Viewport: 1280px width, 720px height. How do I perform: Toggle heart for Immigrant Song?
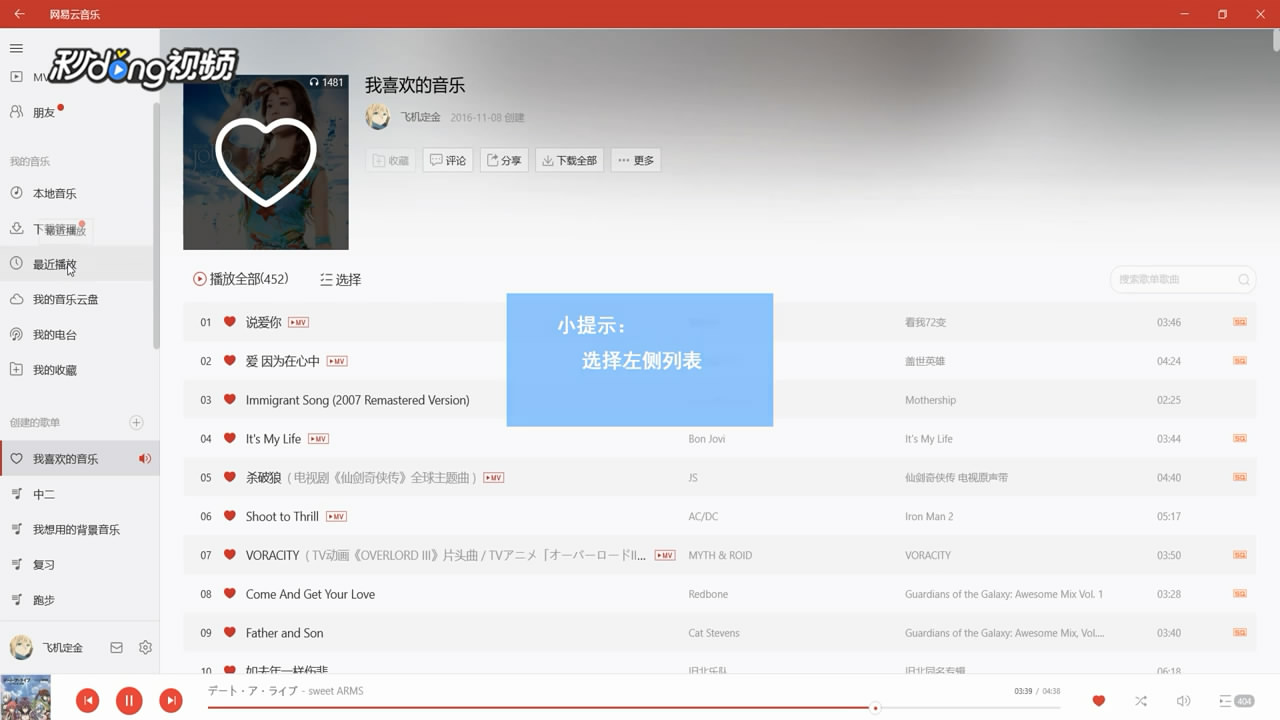pos(229,400)
